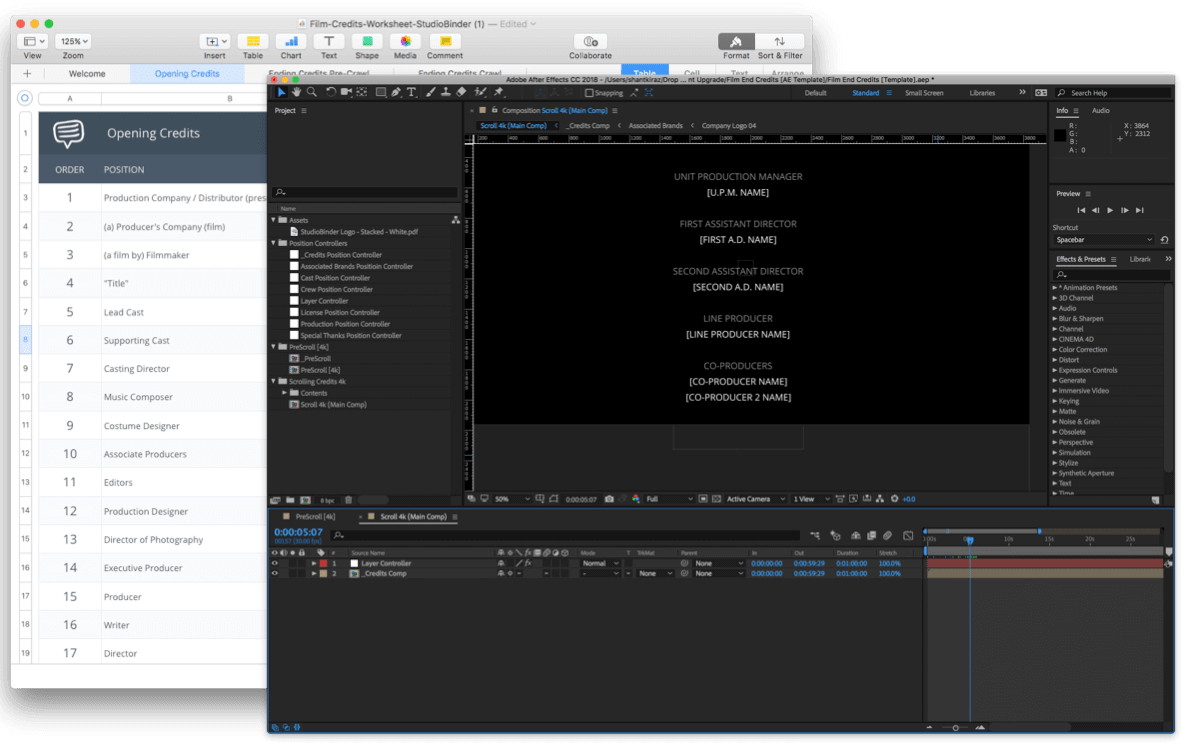Open Normal blend mode dropdown for Layer Controller

pyautogui.click(x=601, y=563)
